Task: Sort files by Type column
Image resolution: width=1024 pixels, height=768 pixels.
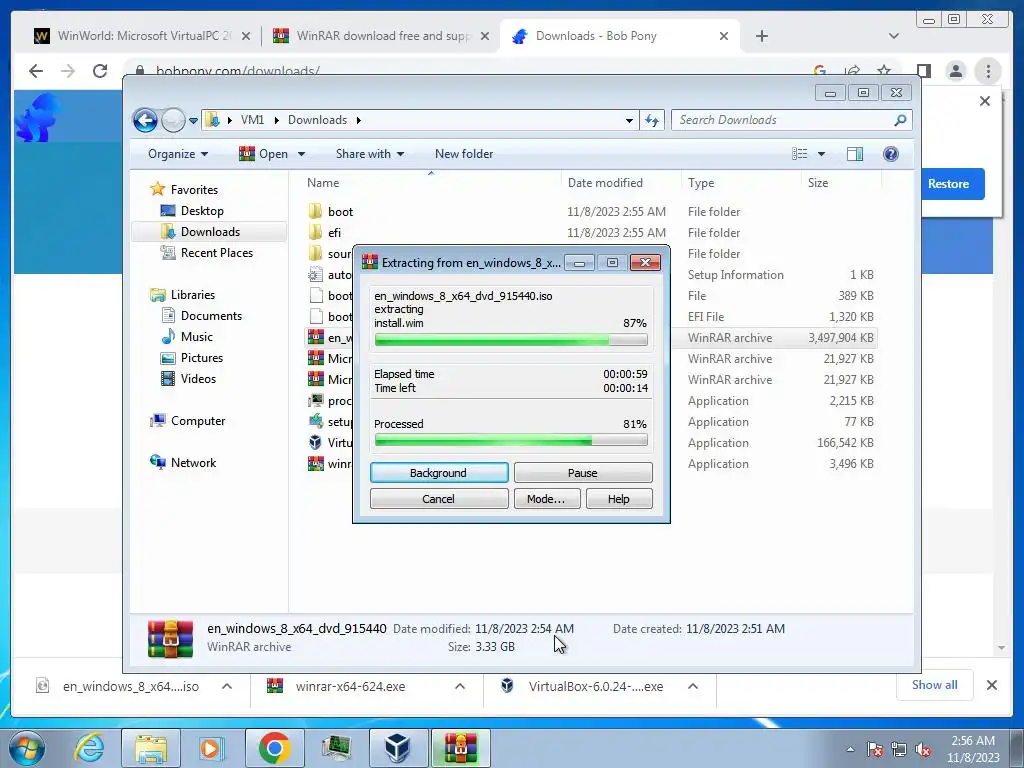Action: [701, 184]
